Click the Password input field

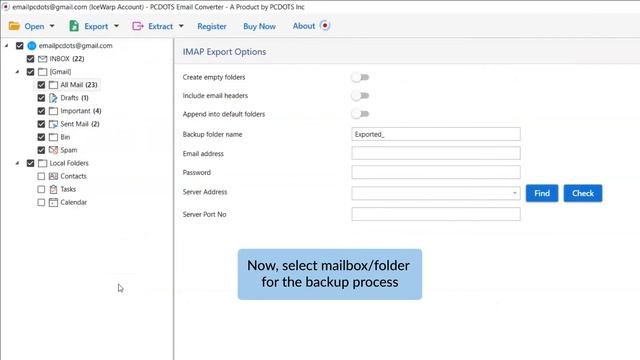(436, 172)
